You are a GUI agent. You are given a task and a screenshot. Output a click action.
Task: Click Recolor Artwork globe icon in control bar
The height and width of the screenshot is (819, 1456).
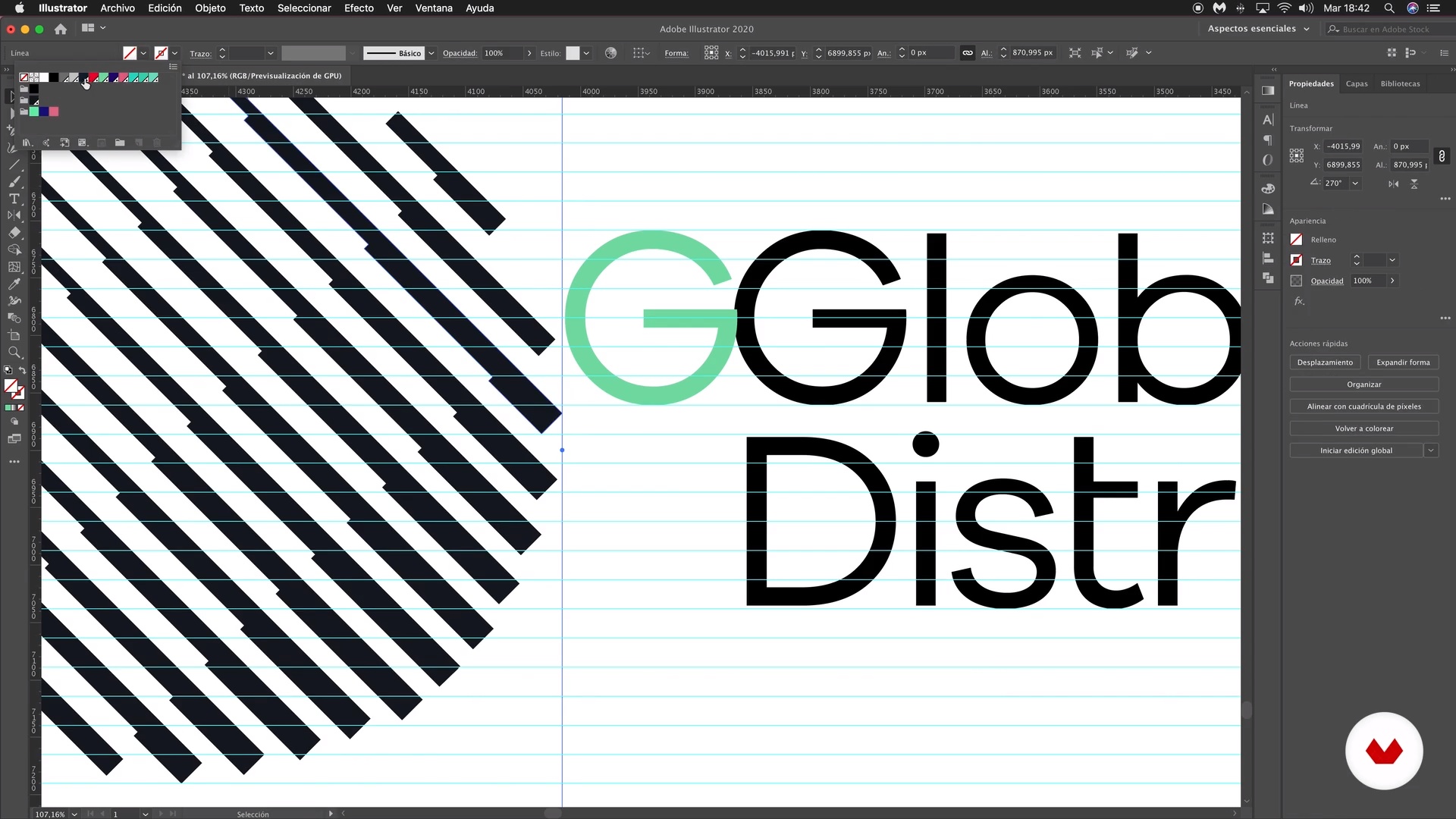611,53
